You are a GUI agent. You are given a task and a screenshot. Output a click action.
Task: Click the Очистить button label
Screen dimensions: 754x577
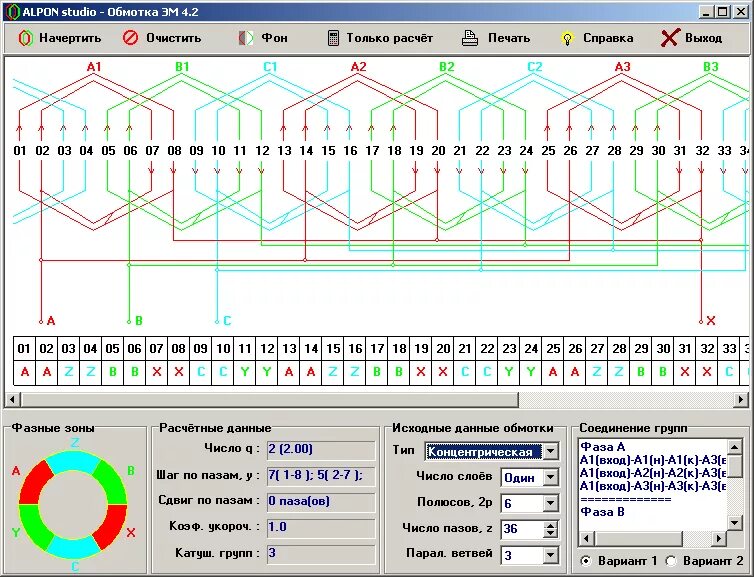point(174,38)
